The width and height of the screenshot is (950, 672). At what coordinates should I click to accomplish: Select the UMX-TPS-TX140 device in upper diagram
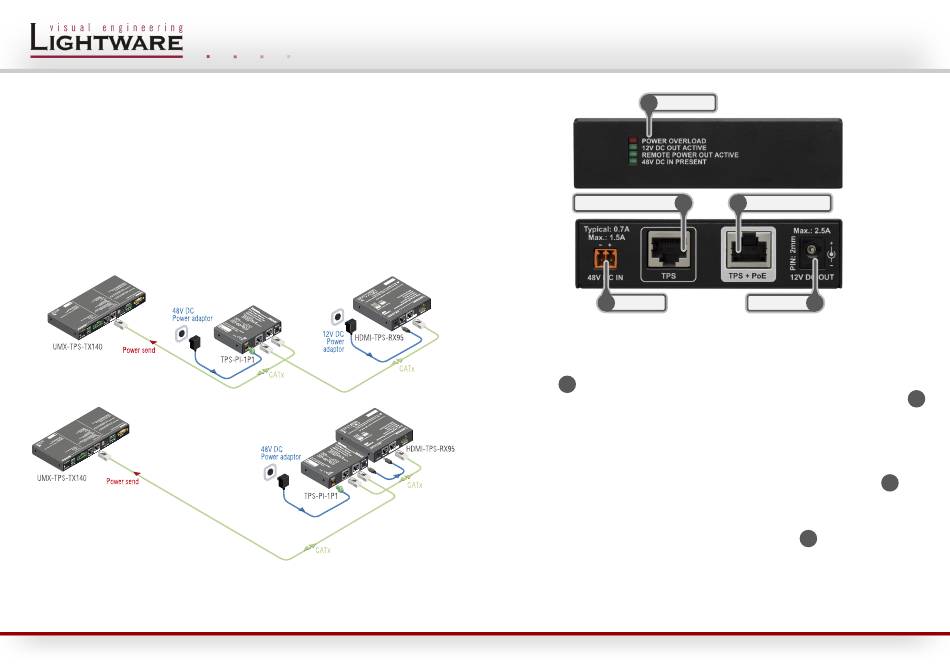(x=97, y=308)
